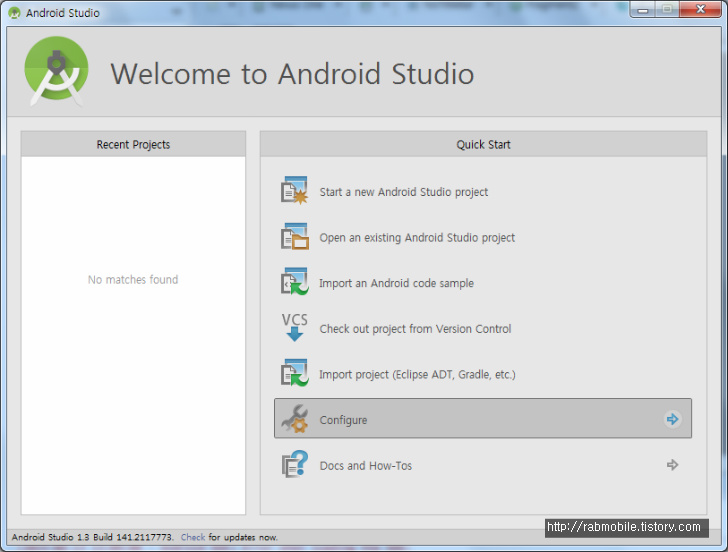Click the VCS checkout arrow icon

294,327
